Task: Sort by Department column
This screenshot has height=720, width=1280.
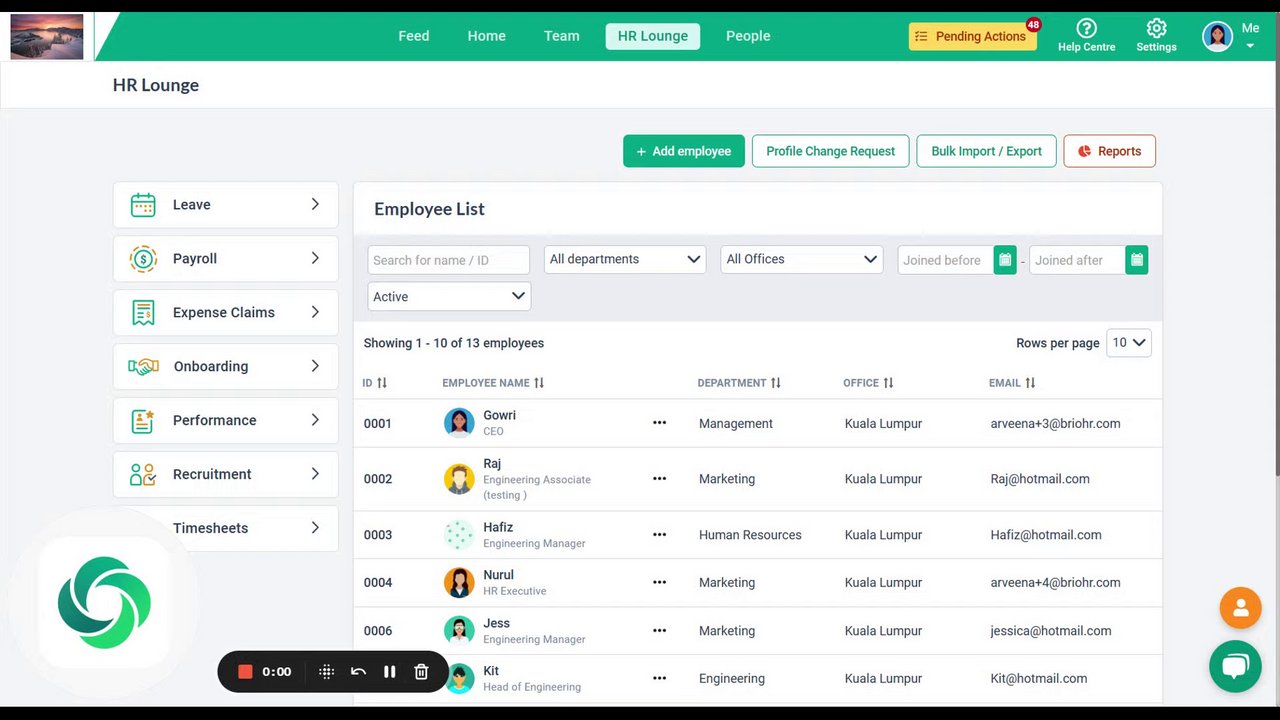Action: (x=775, y=383)
